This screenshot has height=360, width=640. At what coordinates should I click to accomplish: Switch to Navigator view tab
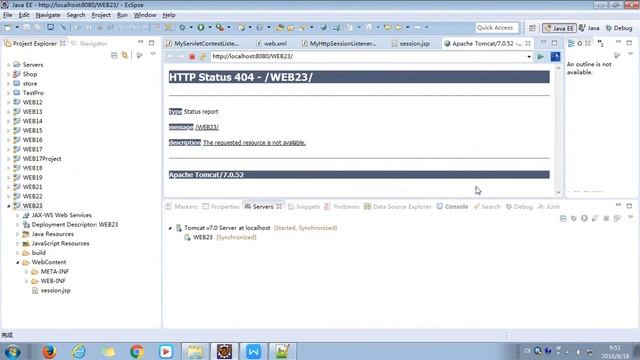[x=89, y=43]
